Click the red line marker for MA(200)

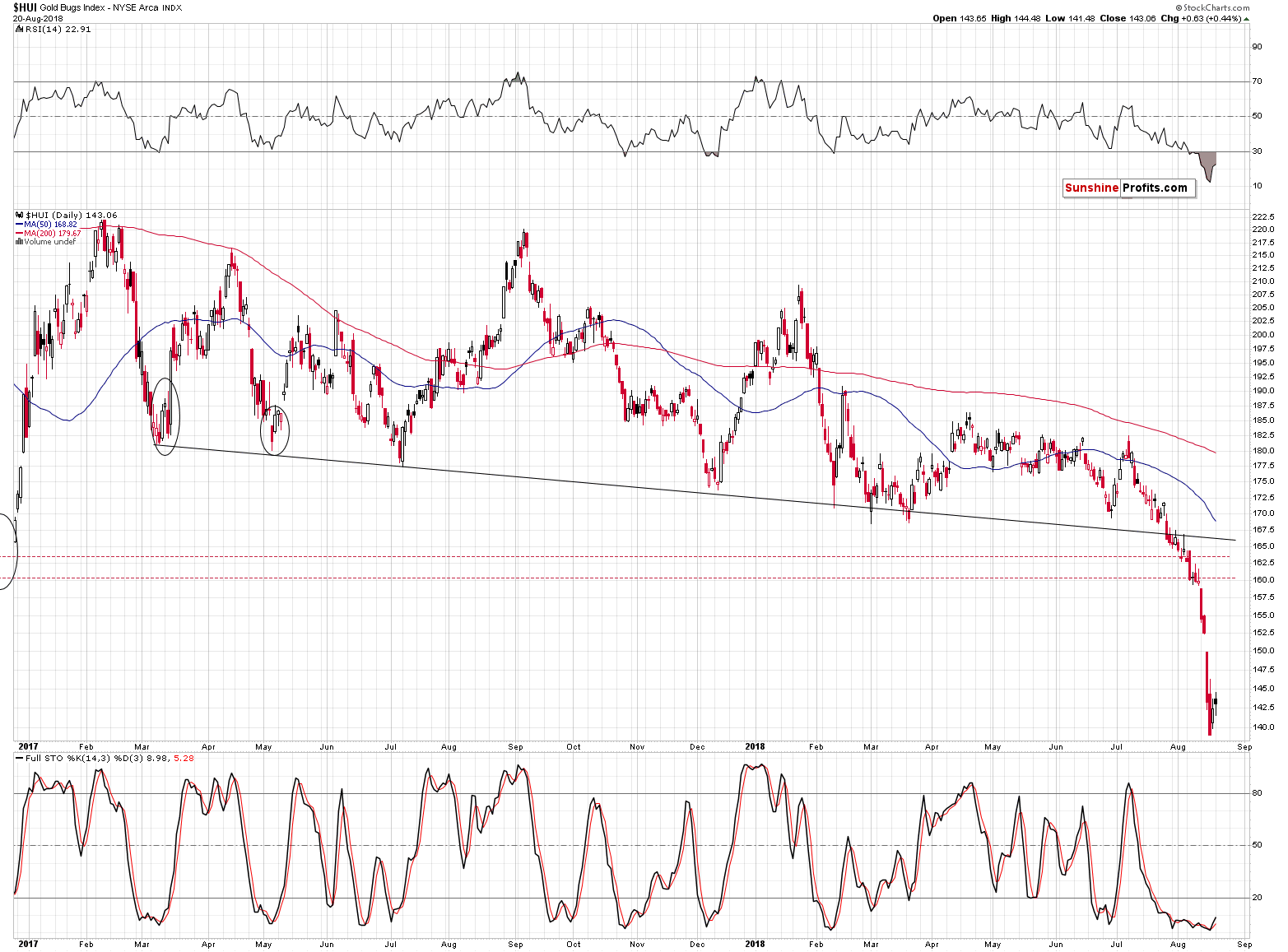(20, 234)
